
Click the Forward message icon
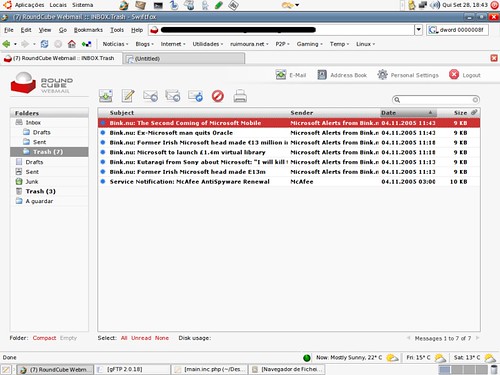[x=195, y=96]
